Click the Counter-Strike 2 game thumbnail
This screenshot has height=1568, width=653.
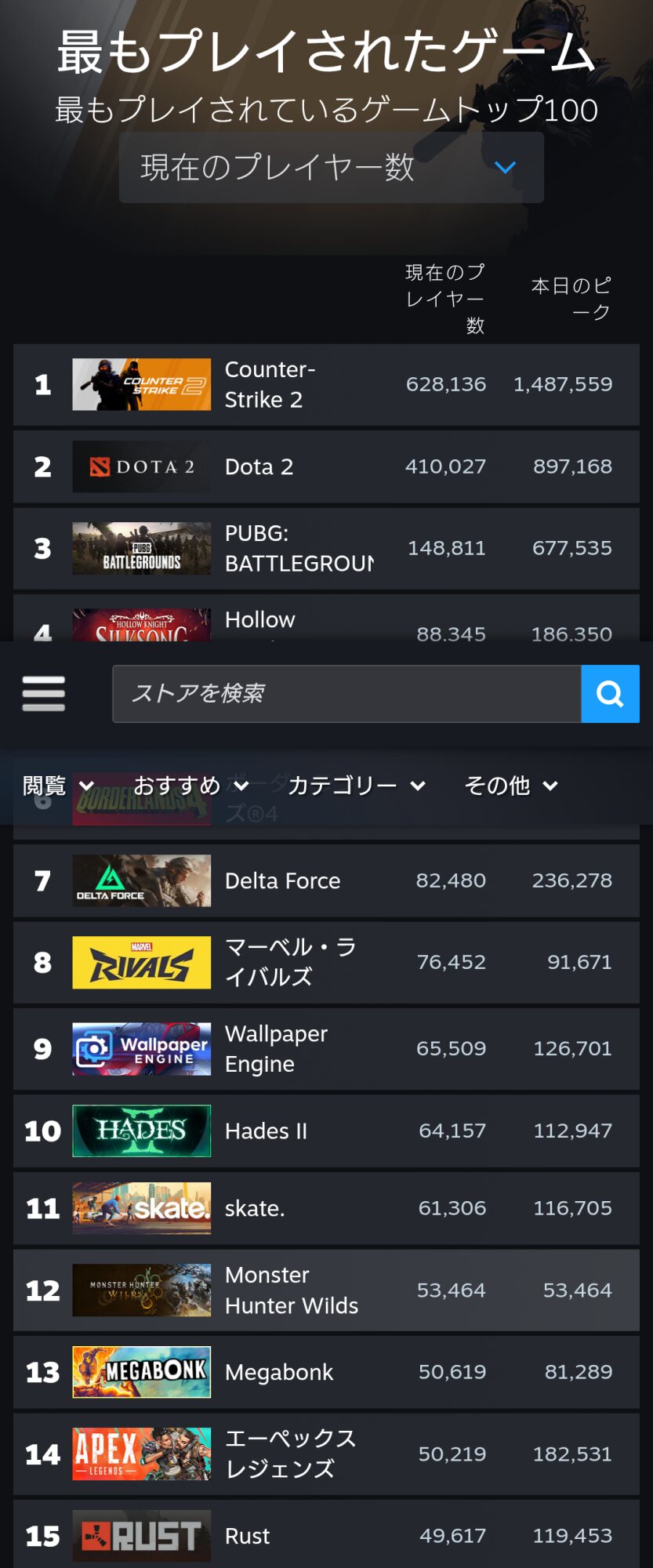point(141,384)
